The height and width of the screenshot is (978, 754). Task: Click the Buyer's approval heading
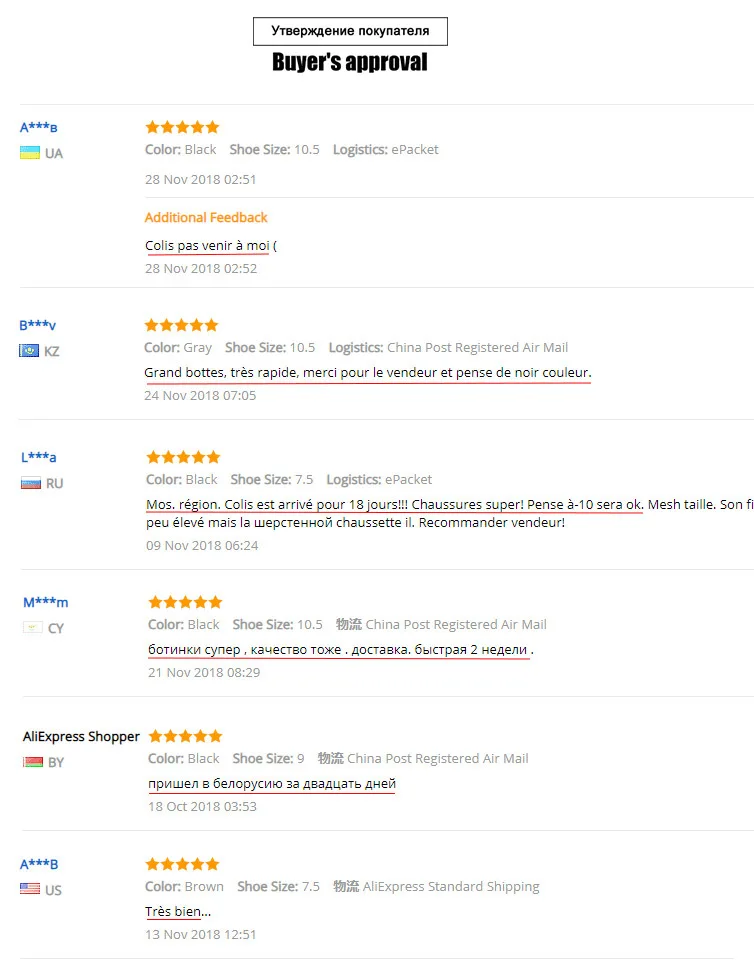pos(350,62)
